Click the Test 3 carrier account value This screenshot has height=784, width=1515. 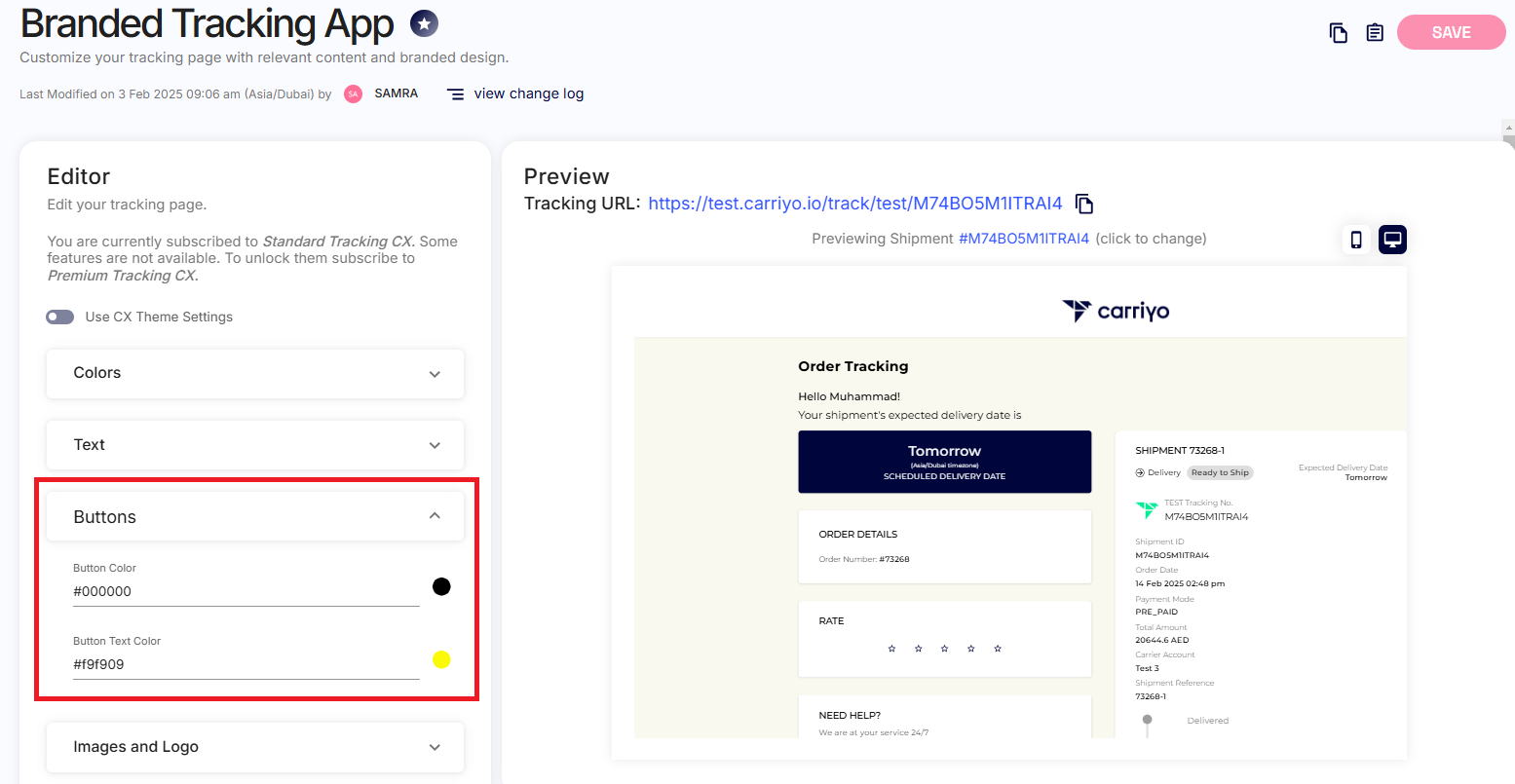coord(1148,669)
